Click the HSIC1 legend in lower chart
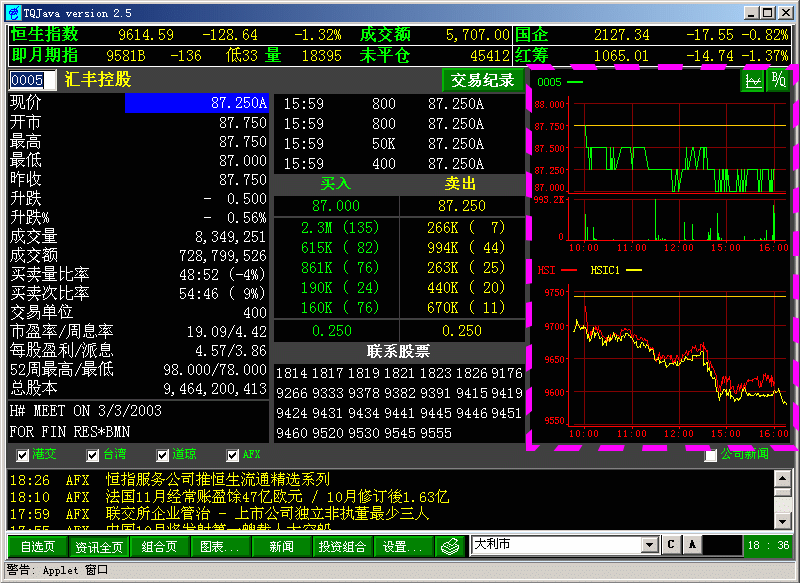The width and height of the screenshot is (800, 583). 616,270
